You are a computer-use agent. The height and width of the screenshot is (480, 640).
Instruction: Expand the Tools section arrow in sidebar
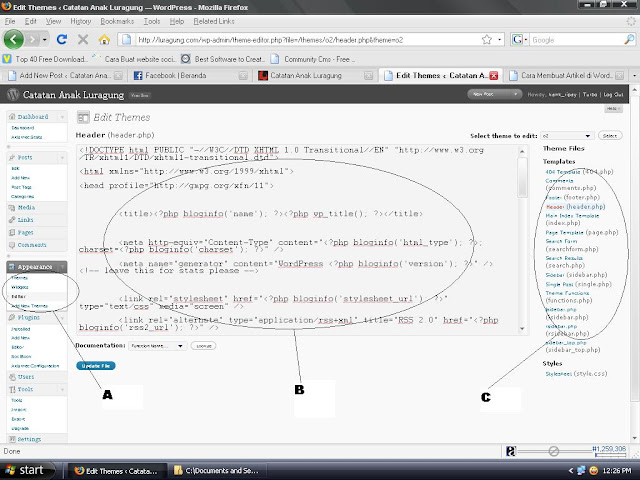click(62, 390)
